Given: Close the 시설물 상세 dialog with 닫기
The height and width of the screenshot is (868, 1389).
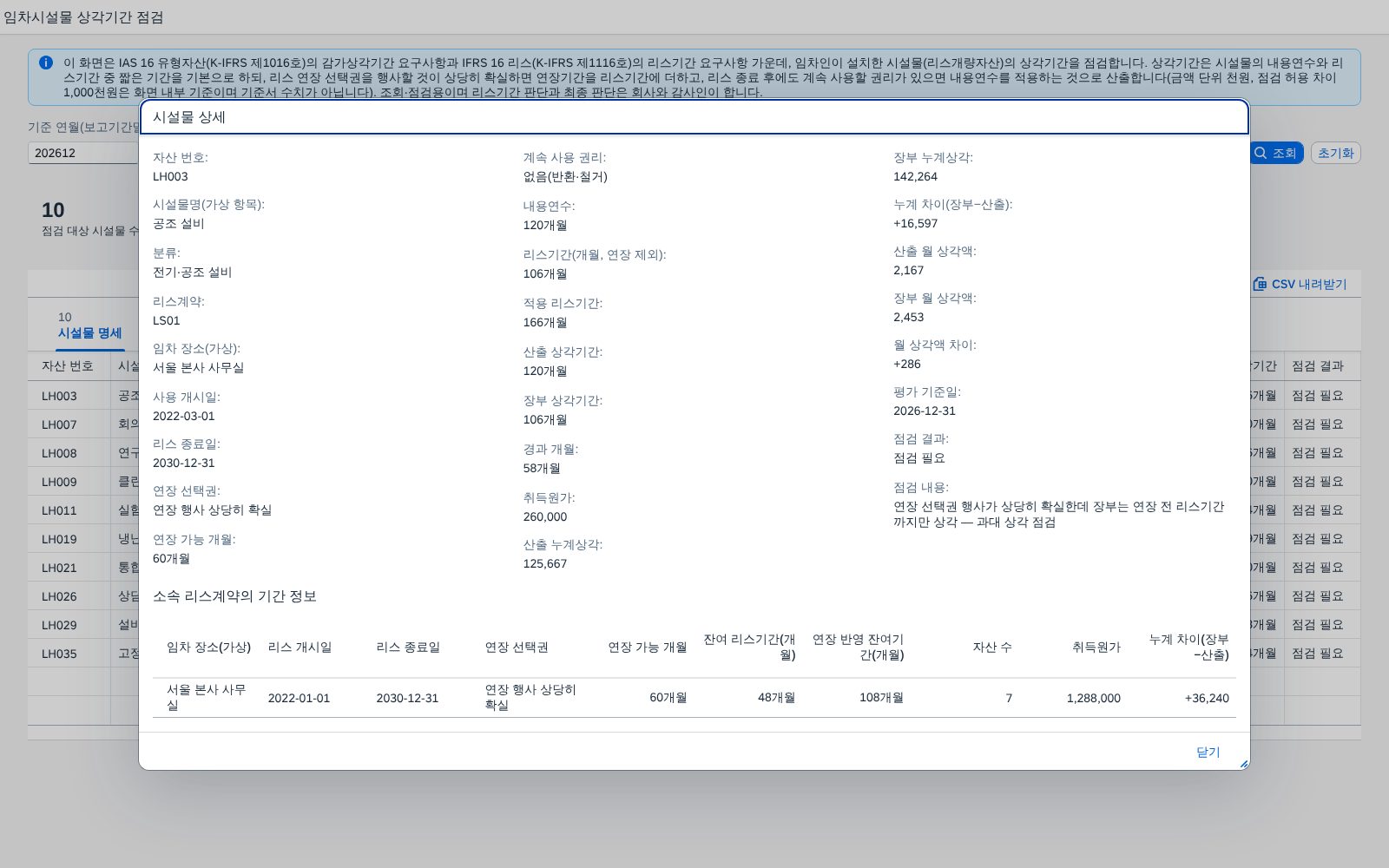Looking at the screenshot, I should coord(1208,752).
